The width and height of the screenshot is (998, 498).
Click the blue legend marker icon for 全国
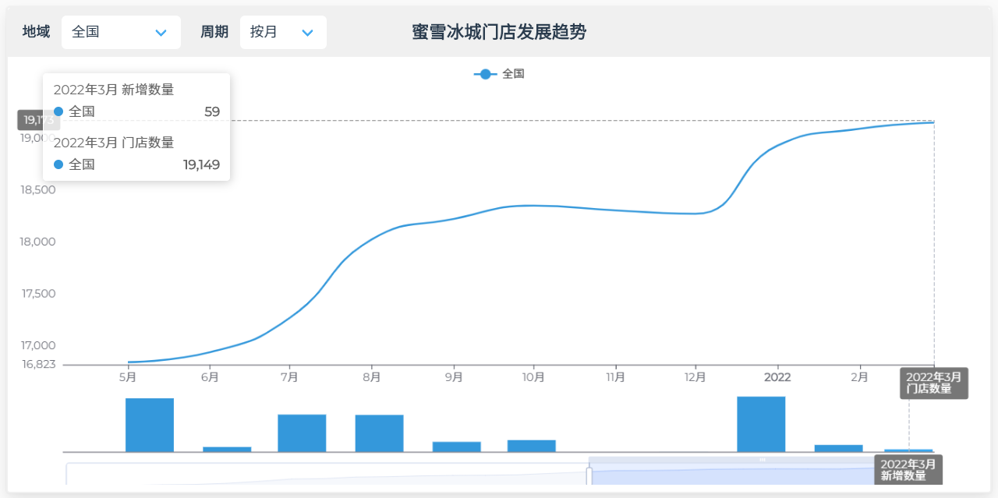tap(485, 74)
